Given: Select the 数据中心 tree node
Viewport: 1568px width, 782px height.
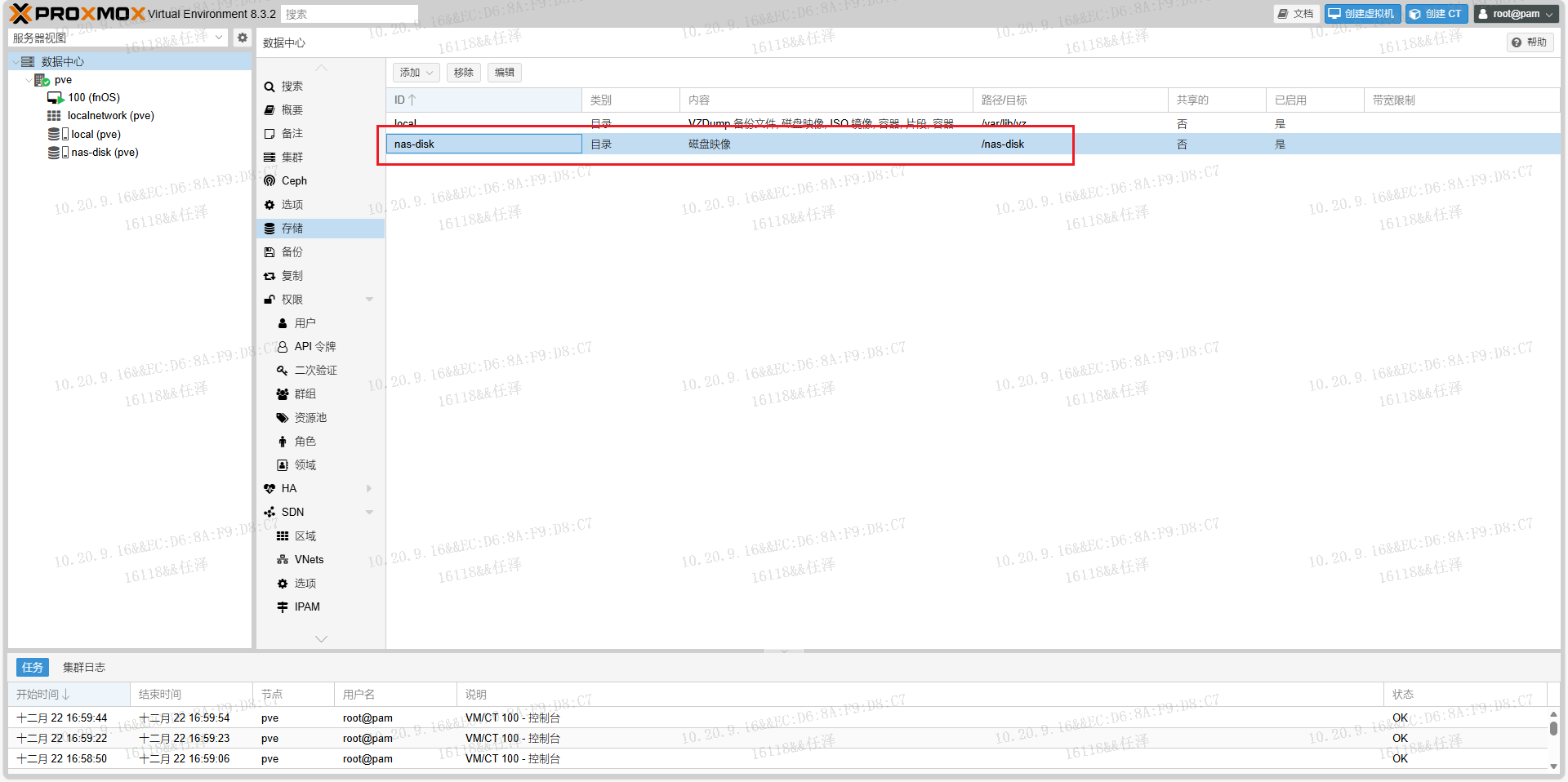Looking at the screenshot, I should 63,61.
